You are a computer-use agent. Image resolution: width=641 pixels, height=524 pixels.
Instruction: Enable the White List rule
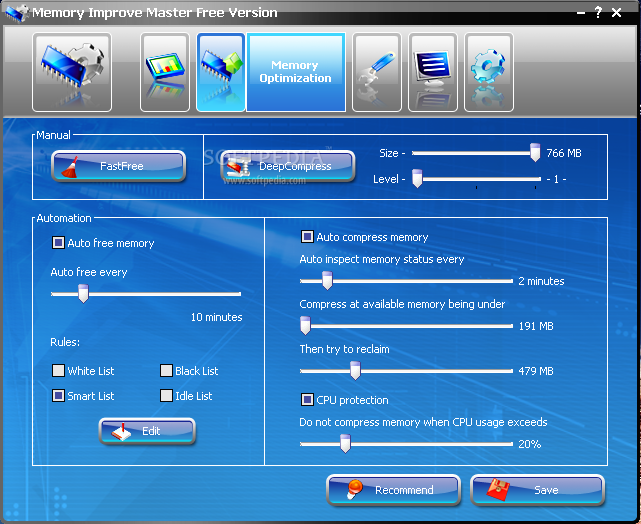[58, 371]
